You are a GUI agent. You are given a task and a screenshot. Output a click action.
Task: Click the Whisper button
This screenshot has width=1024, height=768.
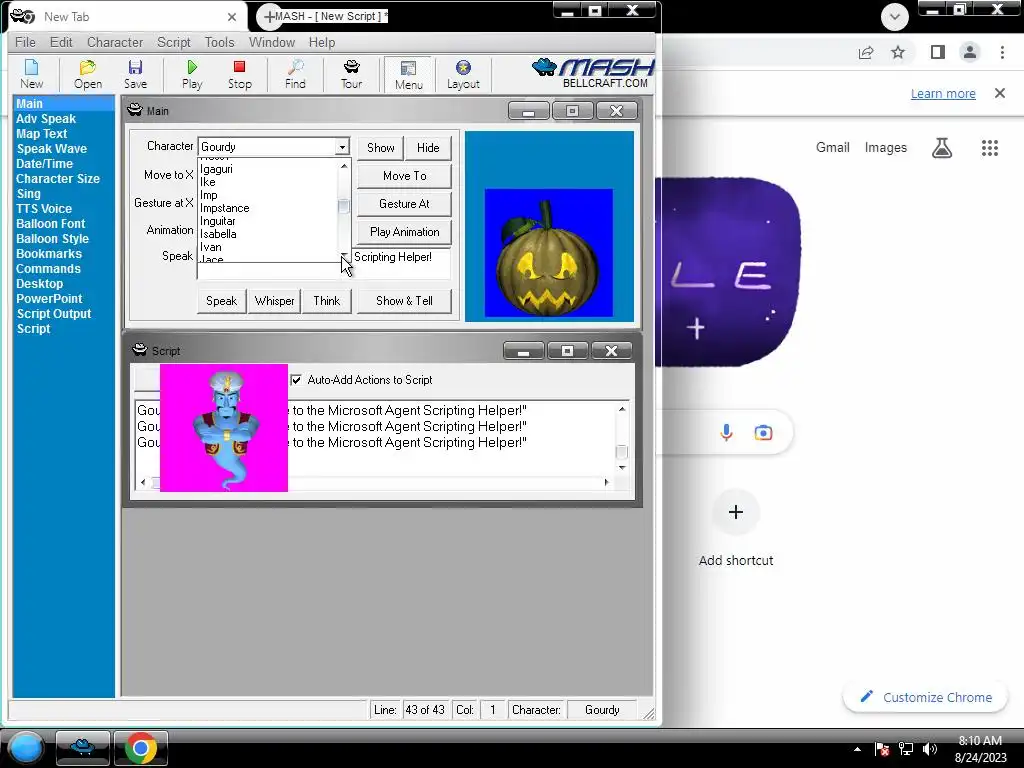[274, 301]
